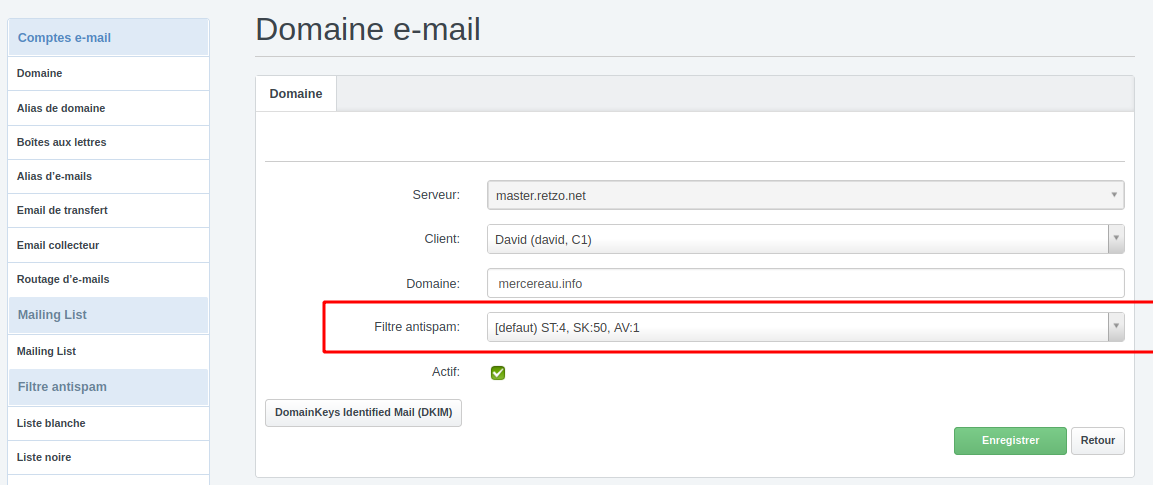Expand the Client dropdown arrow
Screen dimensions: 1153x485
point(1116,239)
